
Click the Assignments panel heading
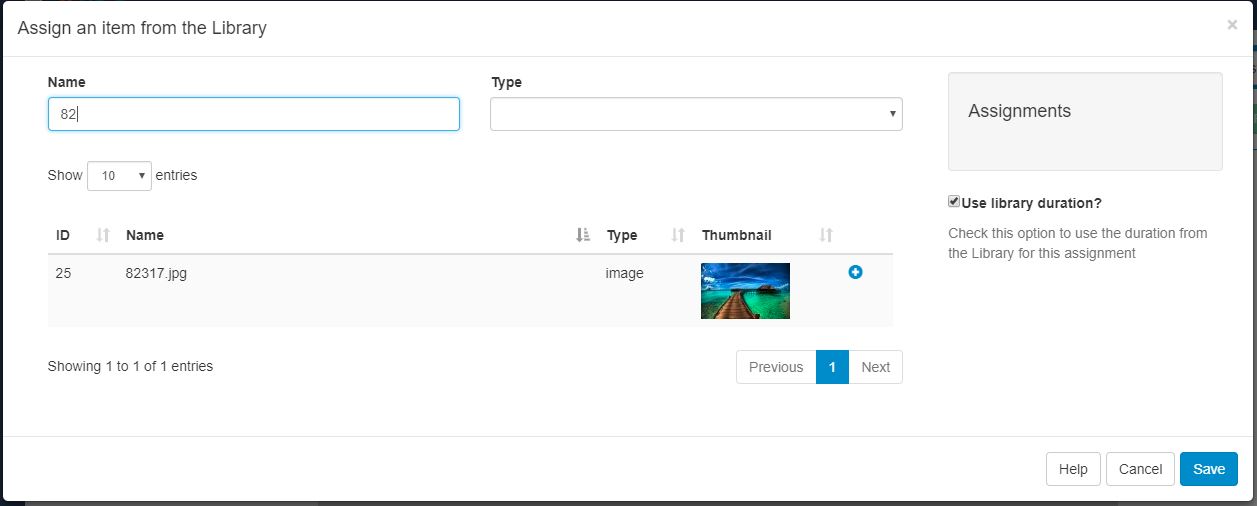pyautogui.click(x=1019, y=111)
